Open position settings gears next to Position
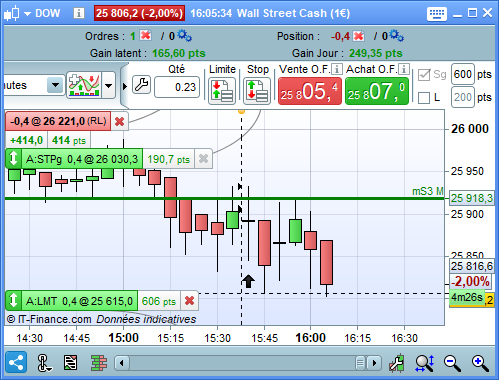The width and height of the screenshot is (499, 380). pos(396,36)
